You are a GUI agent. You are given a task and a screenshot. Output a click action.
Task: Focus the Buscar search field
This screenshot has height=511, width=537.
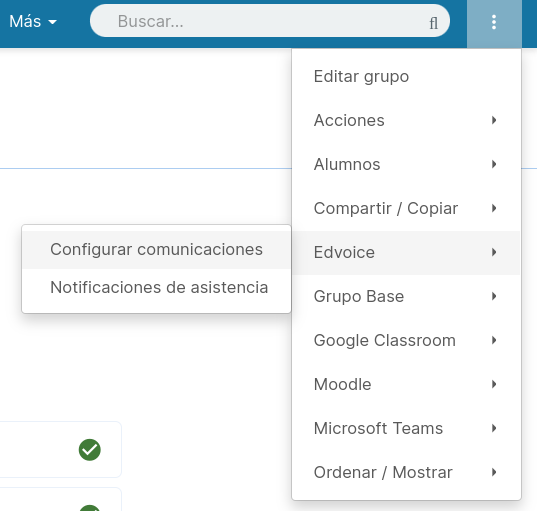click(x=270, y=21)
